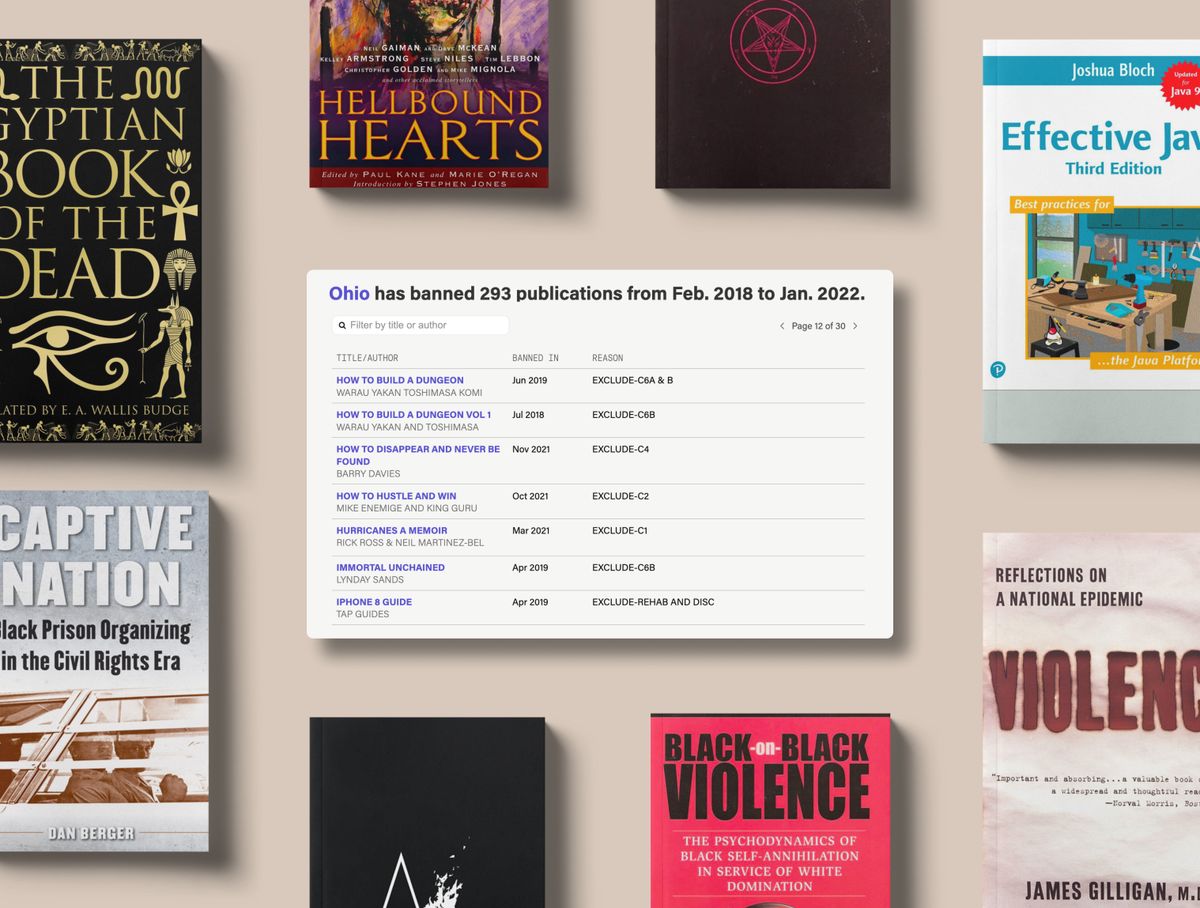Advance to next page with right chevron

coord(855,326)
